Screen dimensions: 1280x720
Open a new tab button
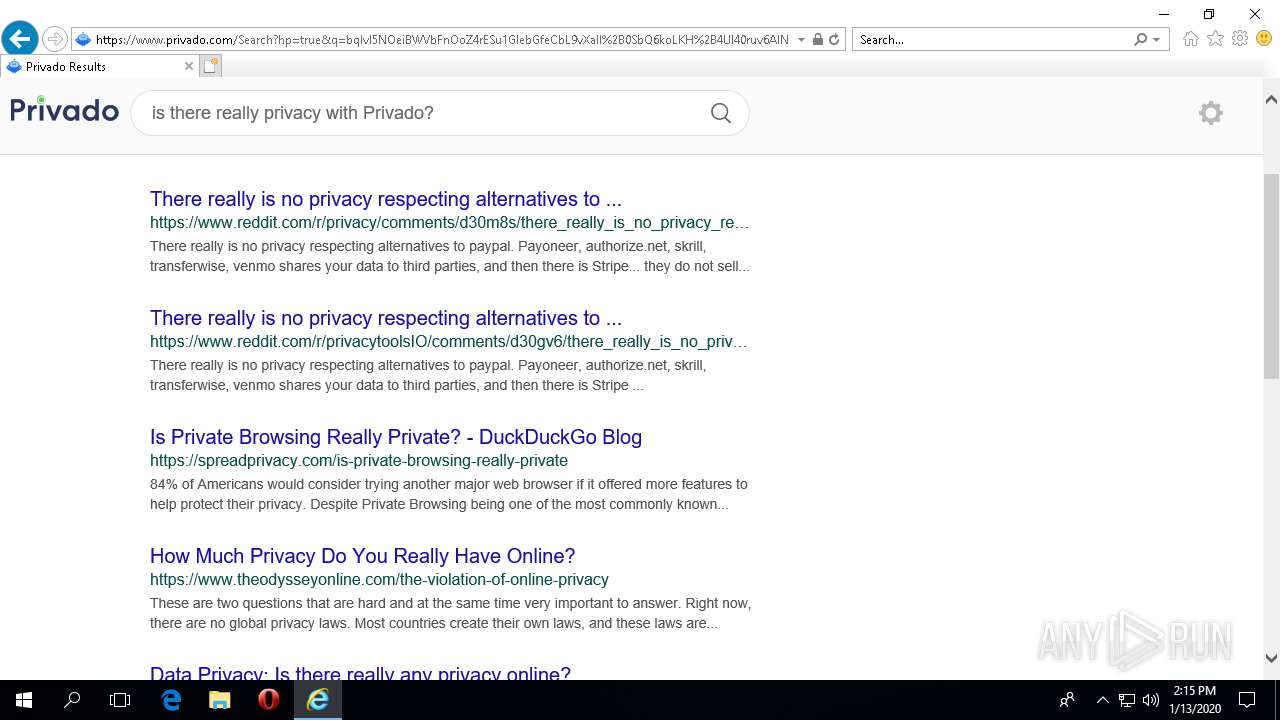click(x=210, y=66)
